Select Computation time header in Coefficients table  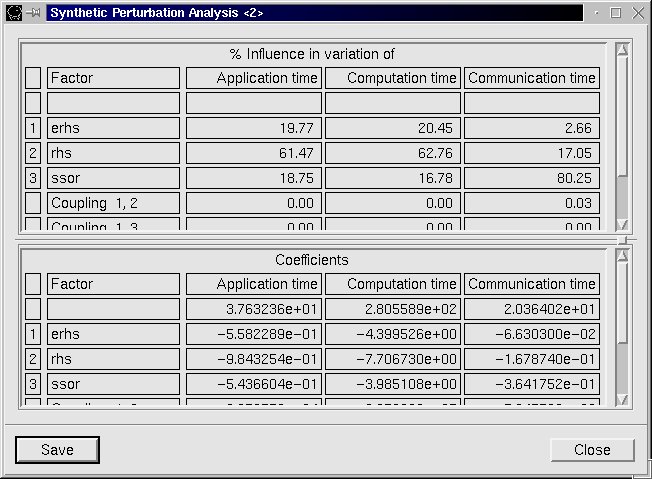click(x=393, y=284)
